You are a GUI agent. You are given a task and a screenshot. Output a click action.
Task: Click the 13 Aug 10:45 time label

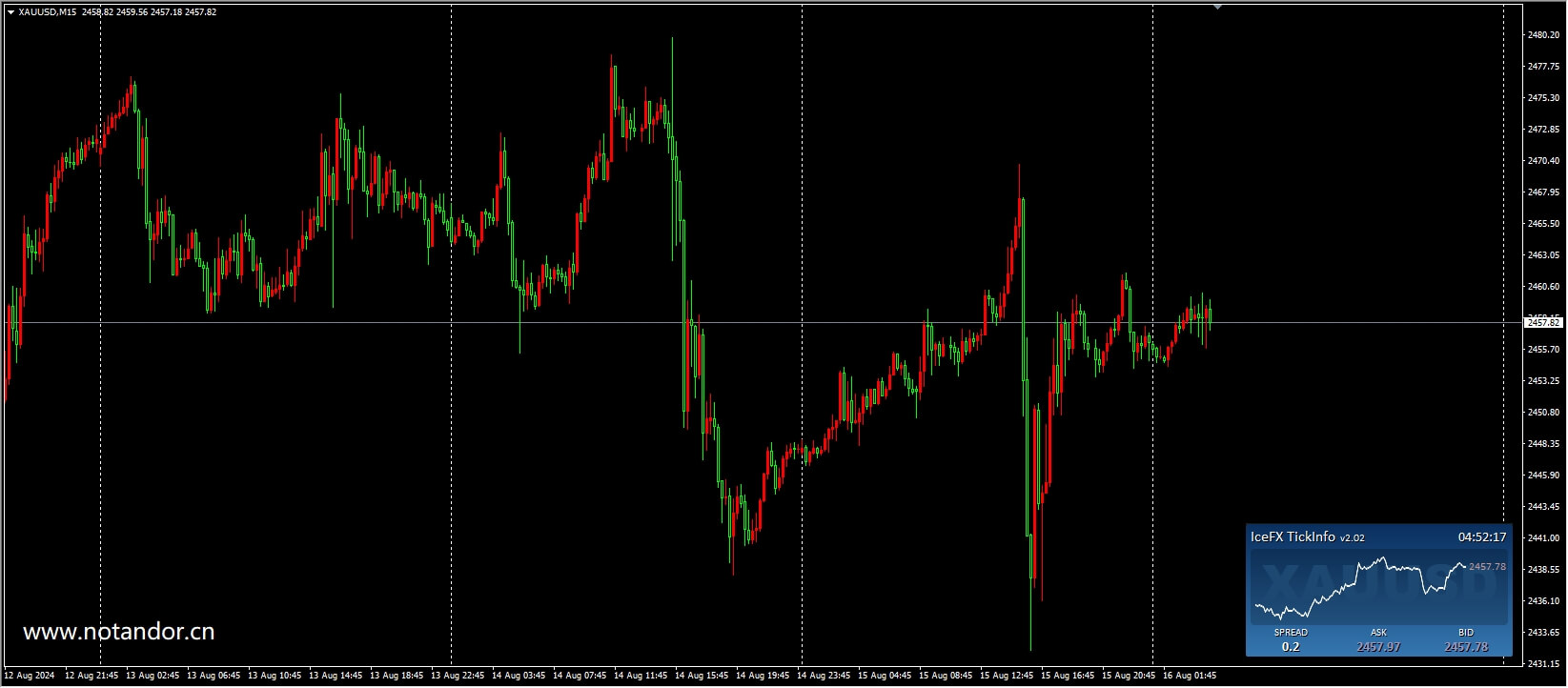275,677
